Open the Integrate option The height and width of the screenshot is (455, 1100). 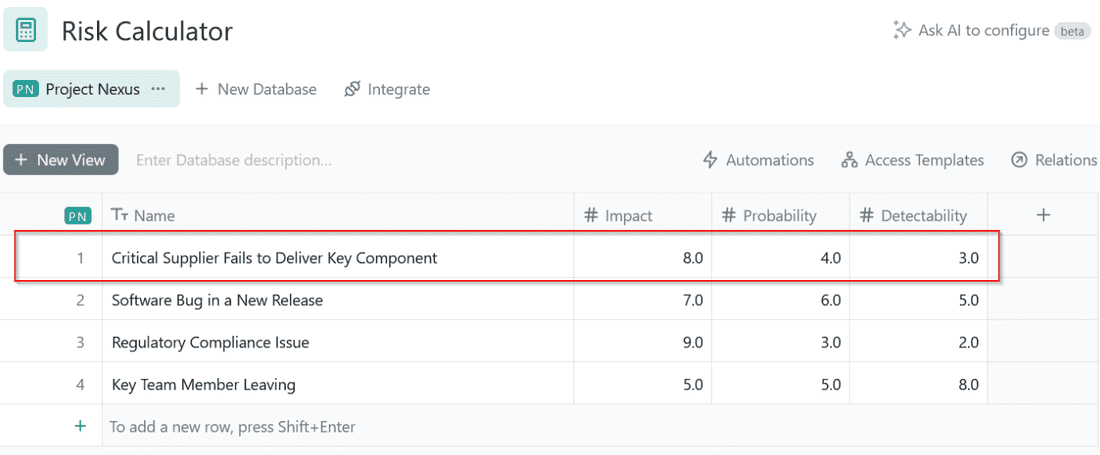tap(387, 89)
